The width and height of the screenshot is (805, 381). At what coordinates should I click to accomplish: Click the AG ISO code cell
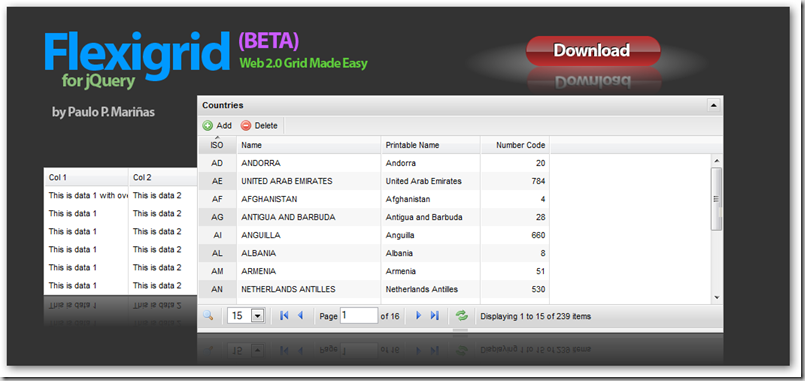[x=217, y=217]
